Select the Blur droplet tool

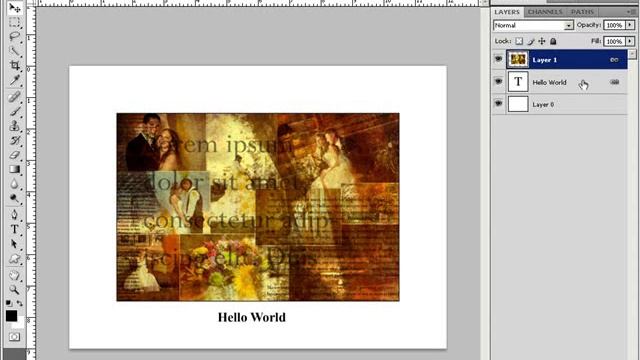[x=14, y=184]
